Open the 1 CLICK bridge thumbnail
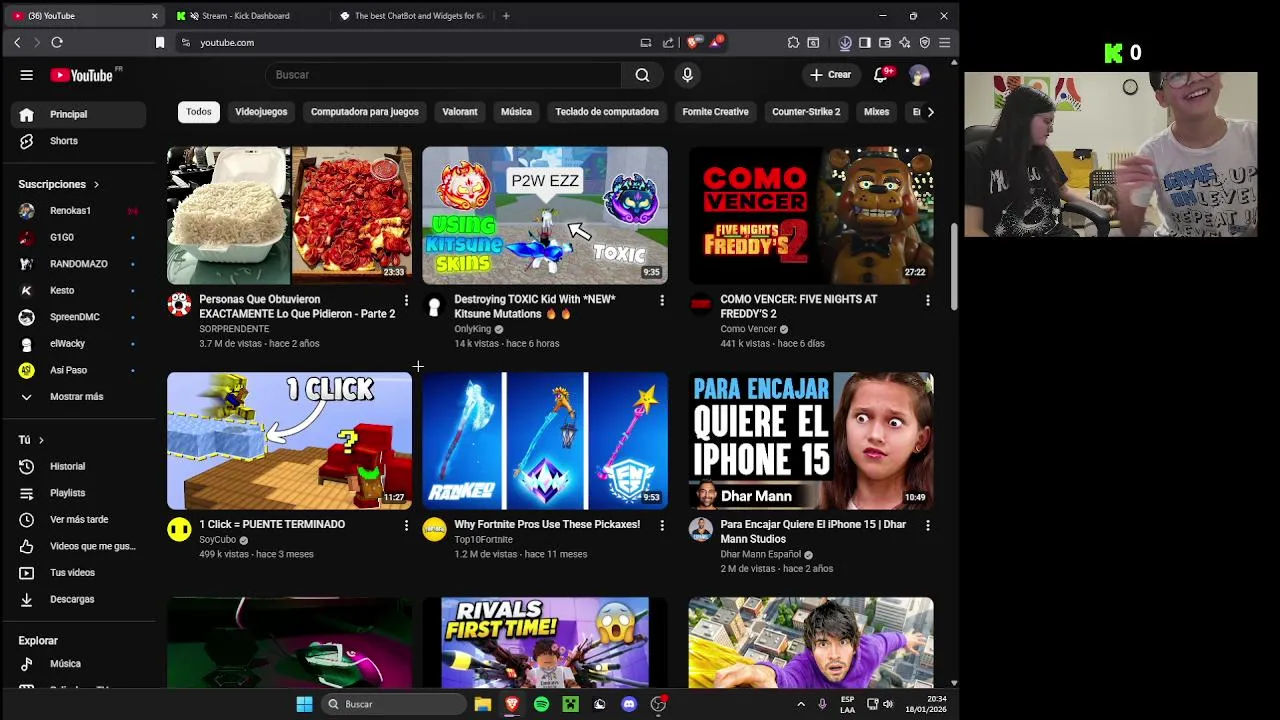Viewport: 1280px width, 720px height. pyautogui.click(x=289, y=441)
